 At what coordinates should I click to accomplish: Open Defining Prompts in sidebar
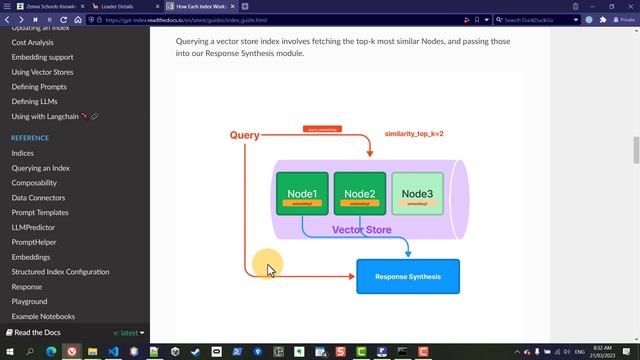pyautogui.click(x=39, y=87)
